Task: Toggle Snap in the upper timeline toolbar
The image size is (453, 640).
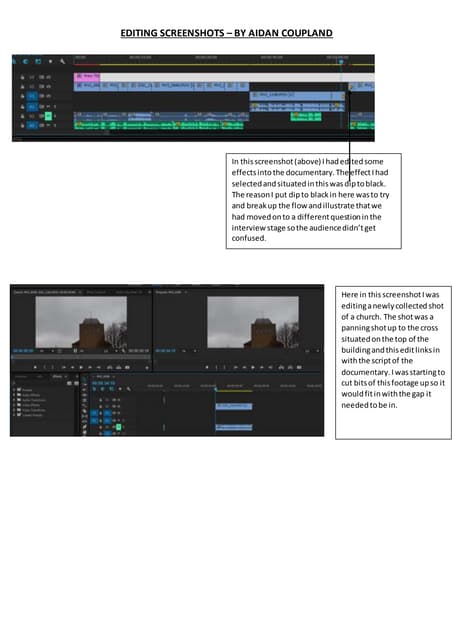Action: [x=25, y=61]
